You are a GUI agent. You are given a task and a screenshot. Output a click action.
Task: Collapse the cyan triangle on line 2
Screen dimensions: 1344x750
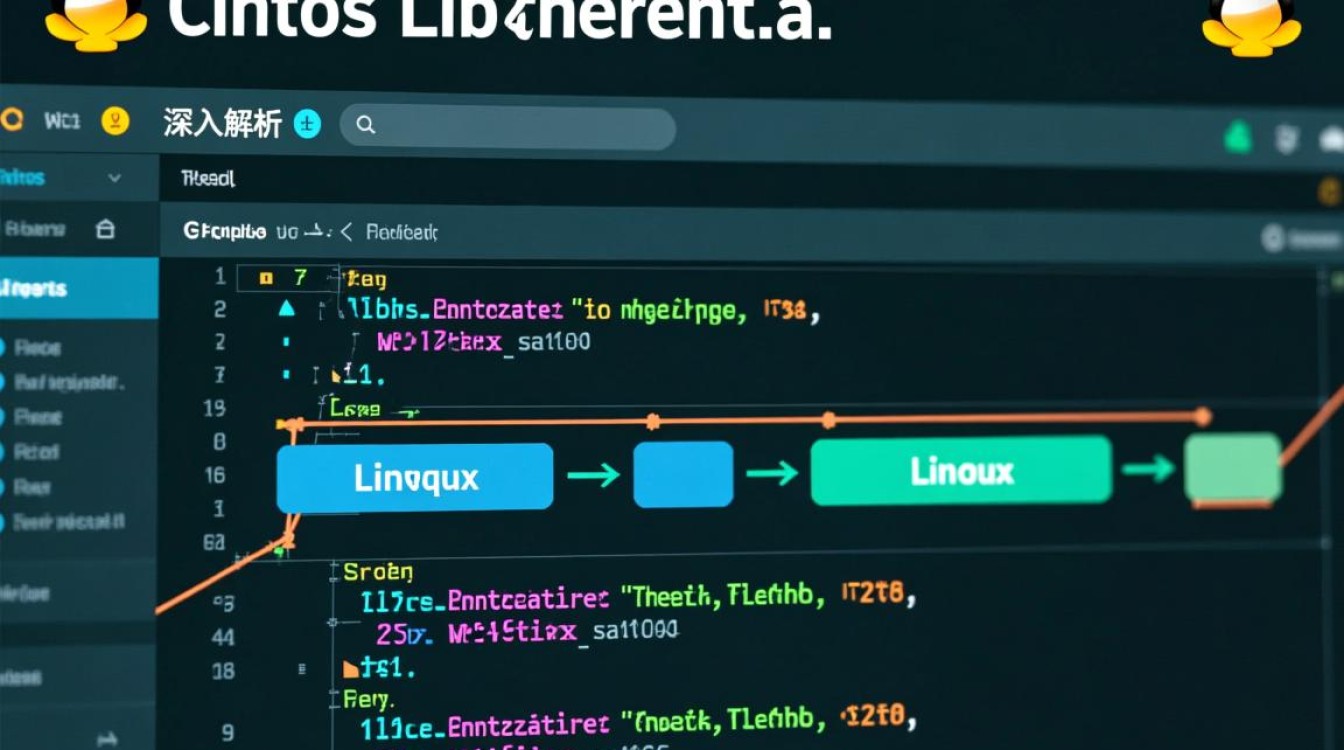click(286, 310)
